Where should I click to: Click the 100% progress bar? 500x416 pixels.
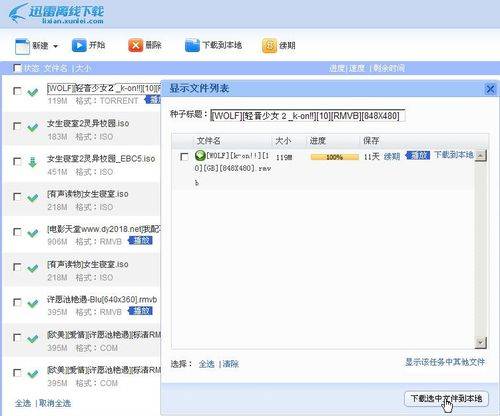pos(334,157)
